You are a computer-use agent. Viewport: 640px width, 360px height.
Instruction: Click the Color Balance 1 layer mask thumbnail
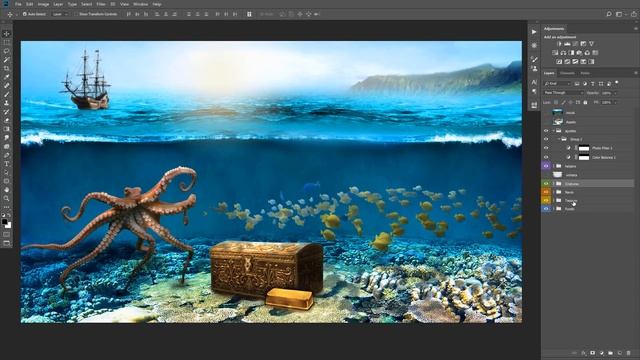tap(584, 157)
